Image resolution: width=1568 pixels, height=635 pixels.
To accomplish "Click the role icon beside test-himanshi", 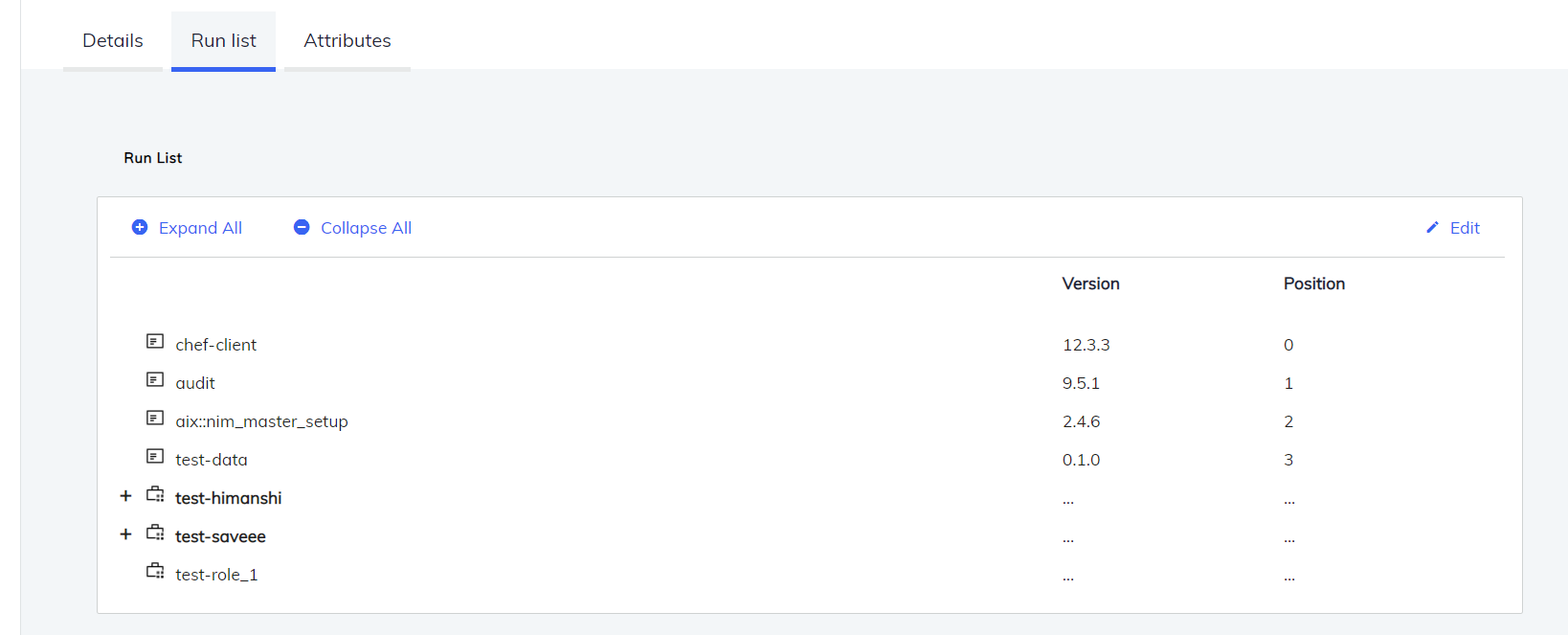I will coord(154,494).
